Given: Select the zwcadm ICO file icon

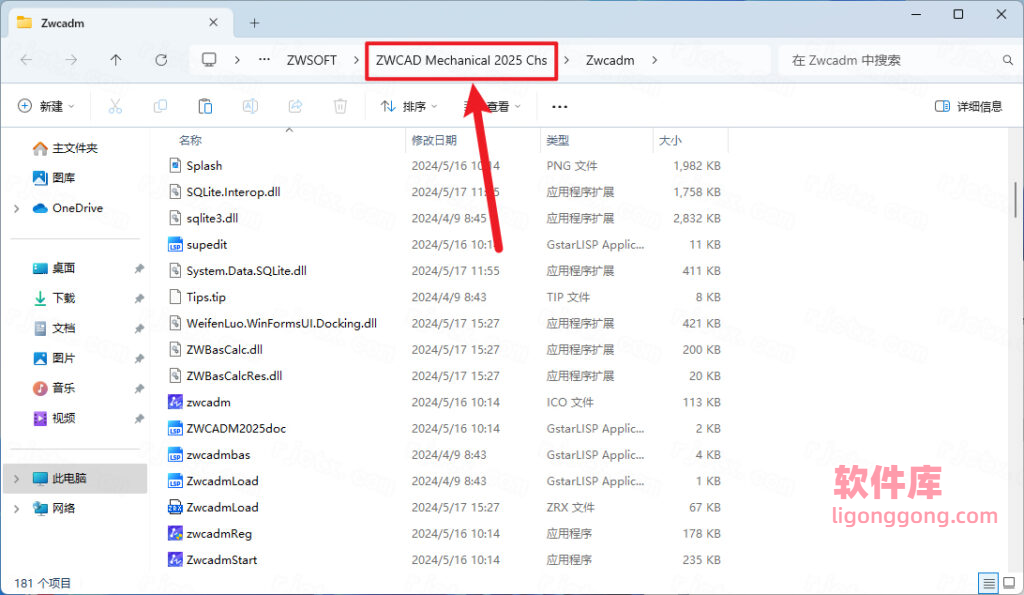Looking at the screenshot, I should 175,402.
